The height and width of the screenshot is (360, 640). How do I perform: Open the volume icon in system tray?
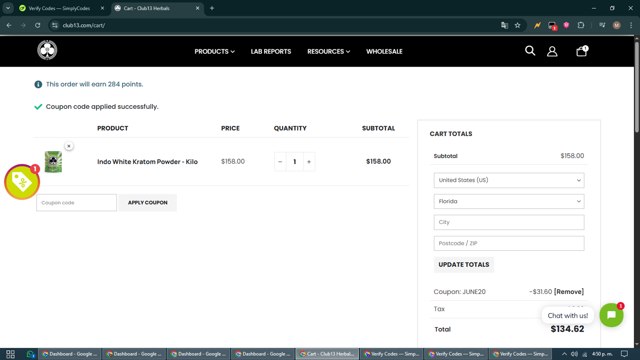[x=574, y=354]
